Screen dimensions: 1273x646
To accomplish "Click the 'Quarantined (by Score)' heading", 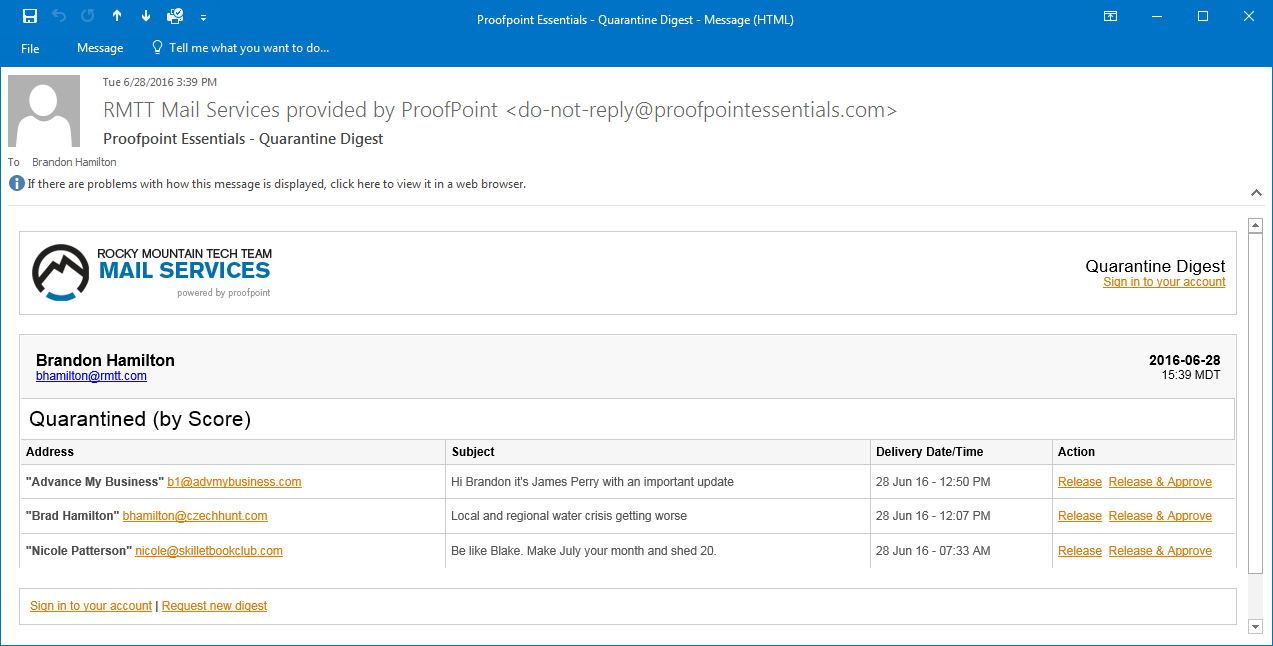I will [x=140, y=419].
